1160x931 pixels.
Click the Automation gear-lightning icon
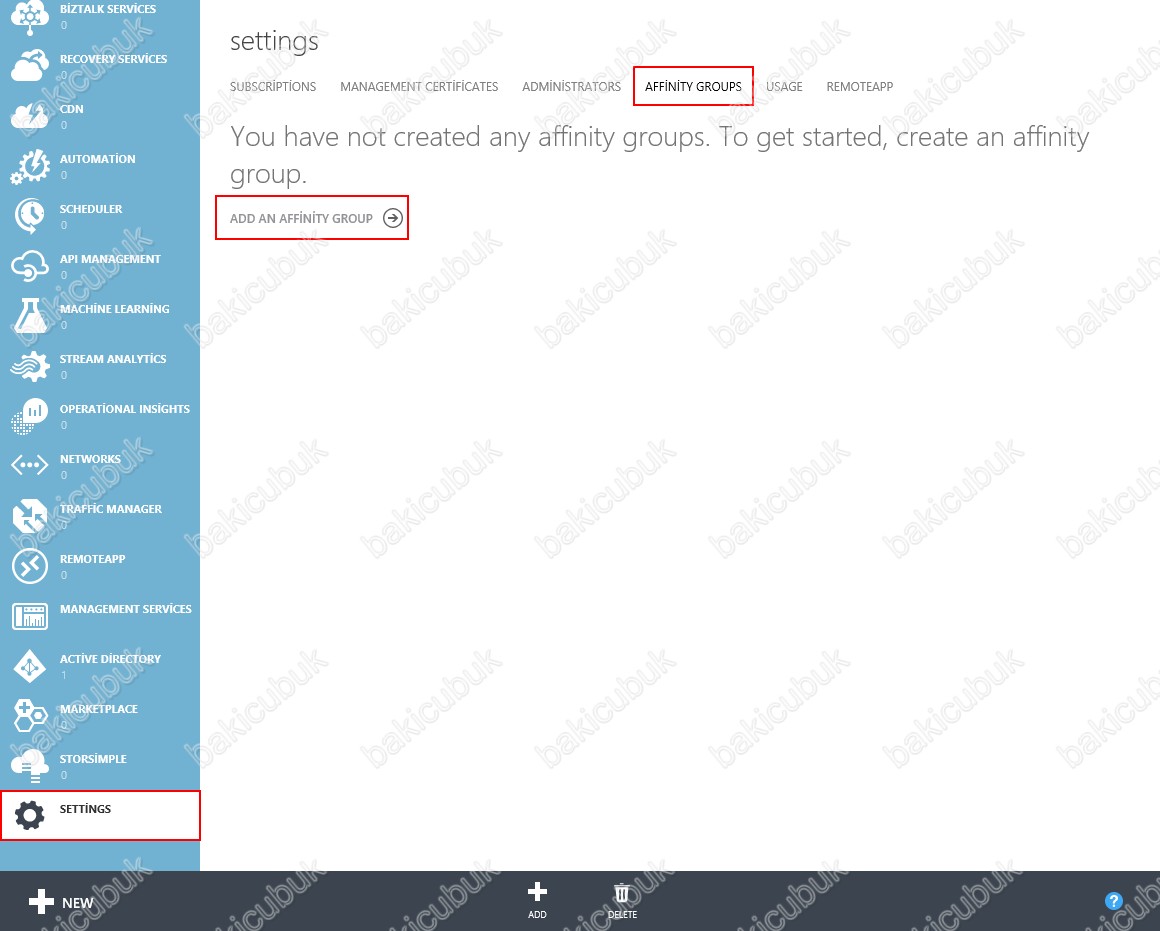pyautogui.click(x=30, y=166)
